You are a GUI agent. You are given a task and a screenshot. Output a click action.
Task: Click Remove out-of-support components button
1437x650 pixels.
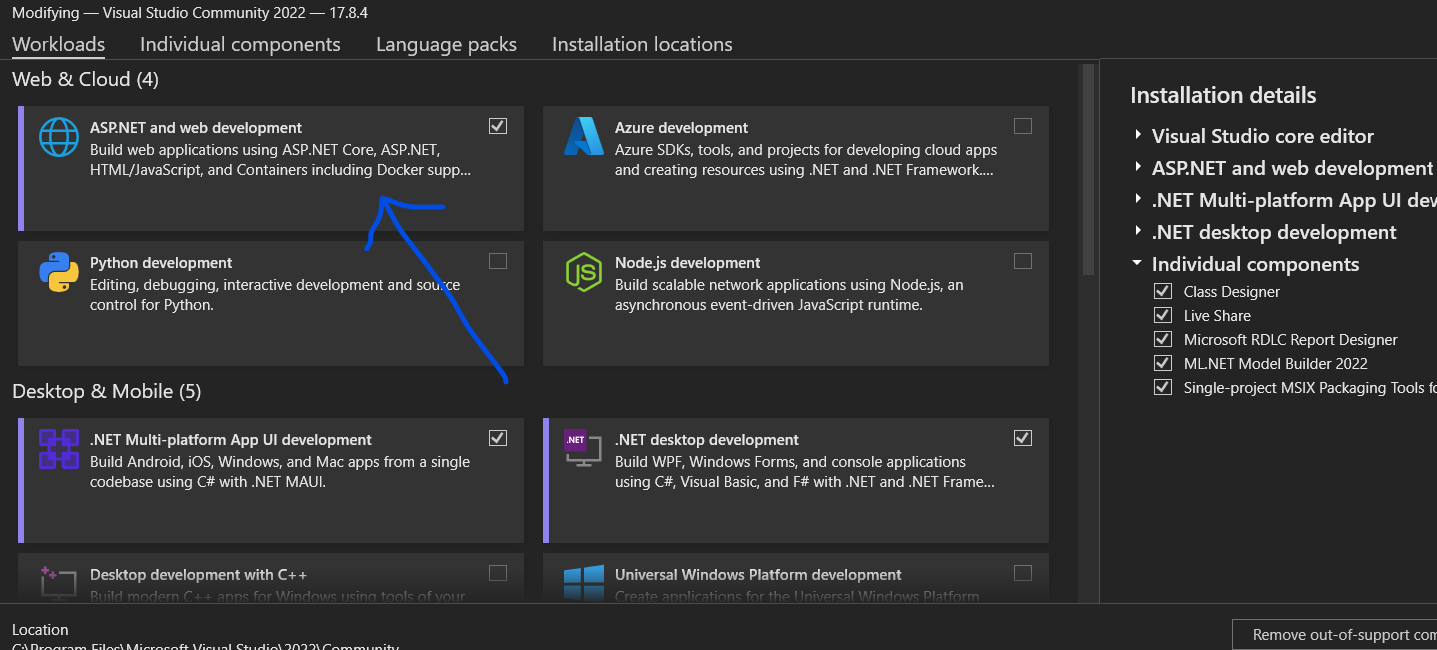[1335, 635]
